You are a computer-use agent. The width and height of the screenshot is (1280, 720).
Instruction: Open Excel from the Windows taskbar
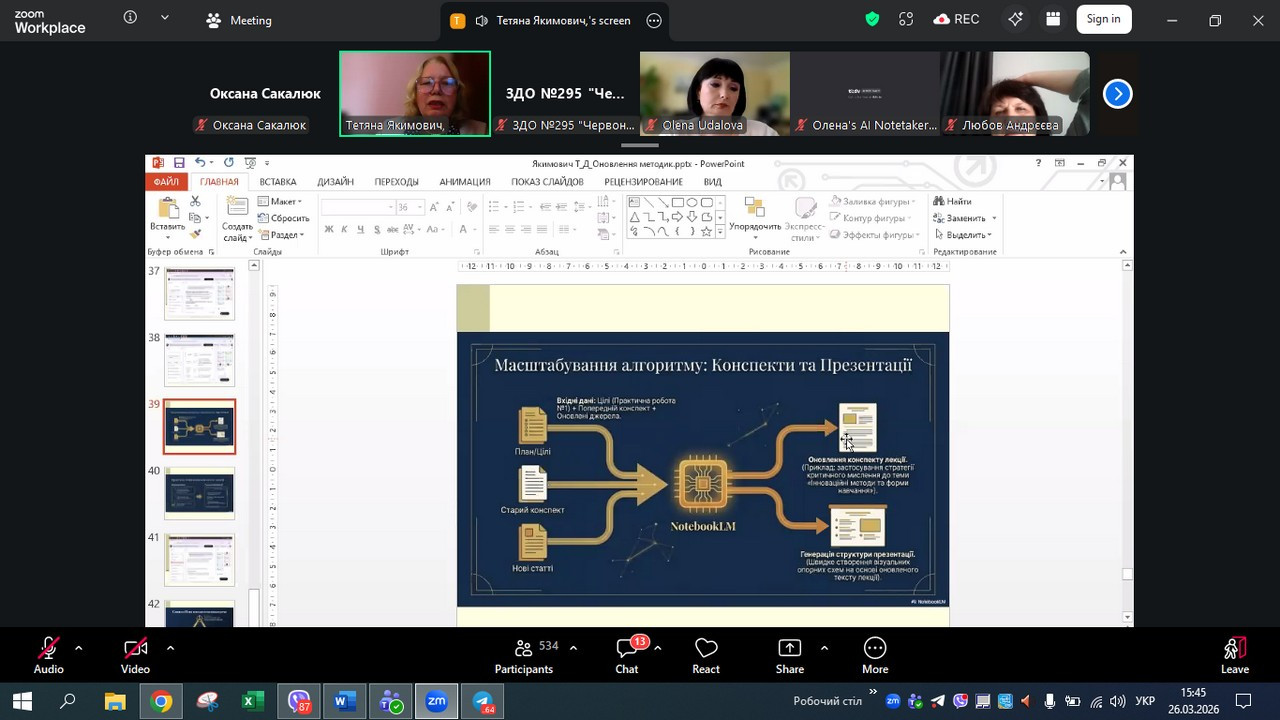coord(252,702)
